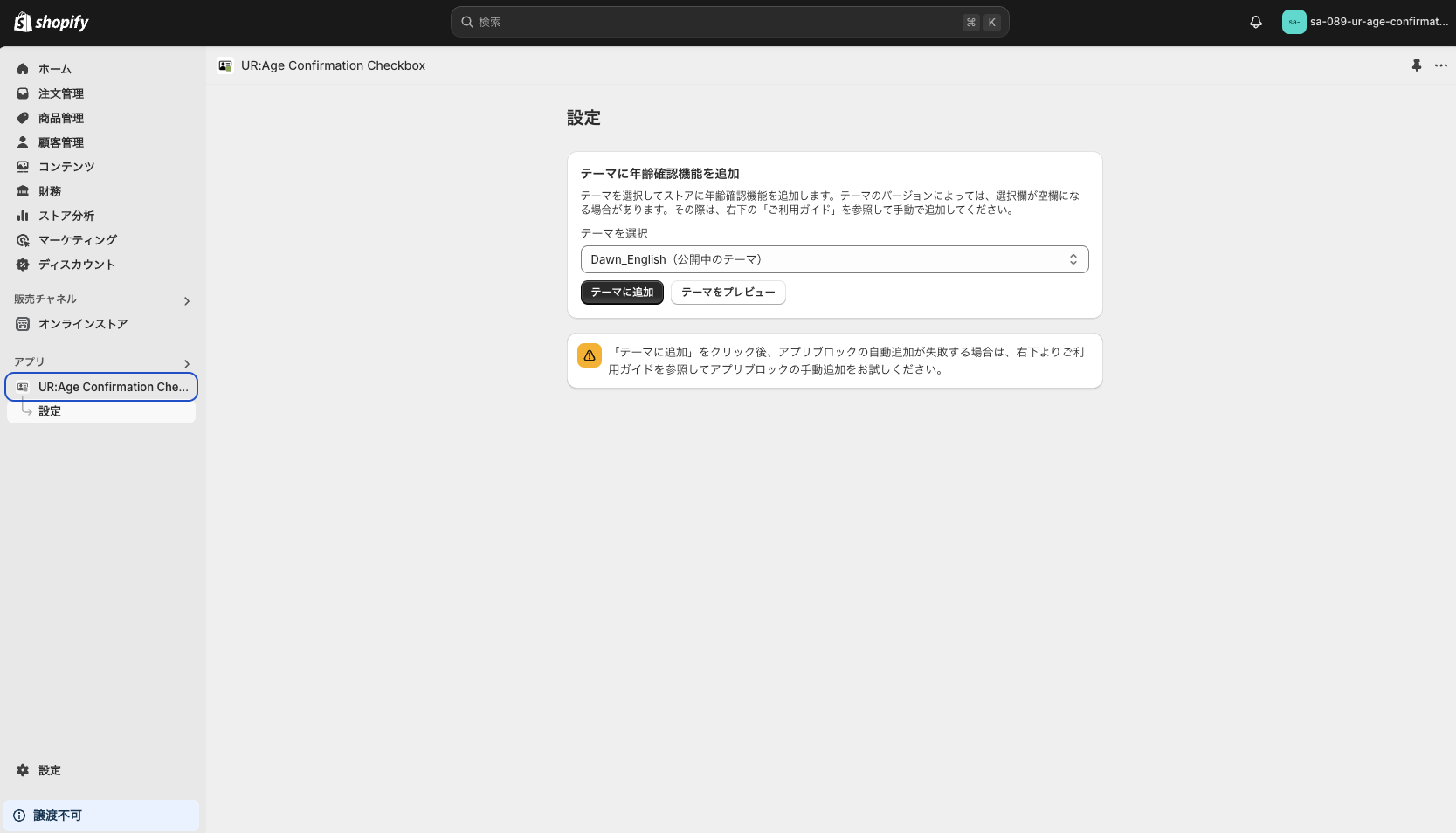Click the テーマをプレビュー button
This screenshot has height=833, width=1456.
point(728,293)
